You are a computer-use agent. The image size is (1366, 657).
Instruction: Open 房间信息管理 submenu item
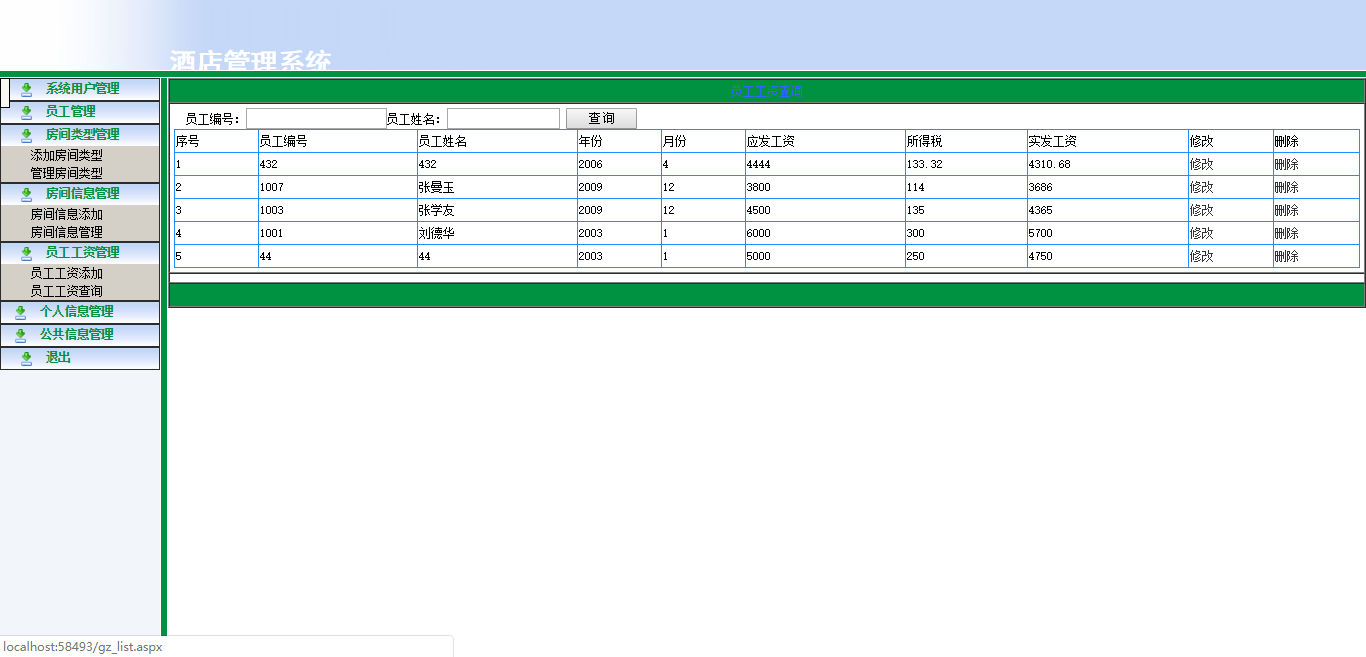tap(66, 232)
